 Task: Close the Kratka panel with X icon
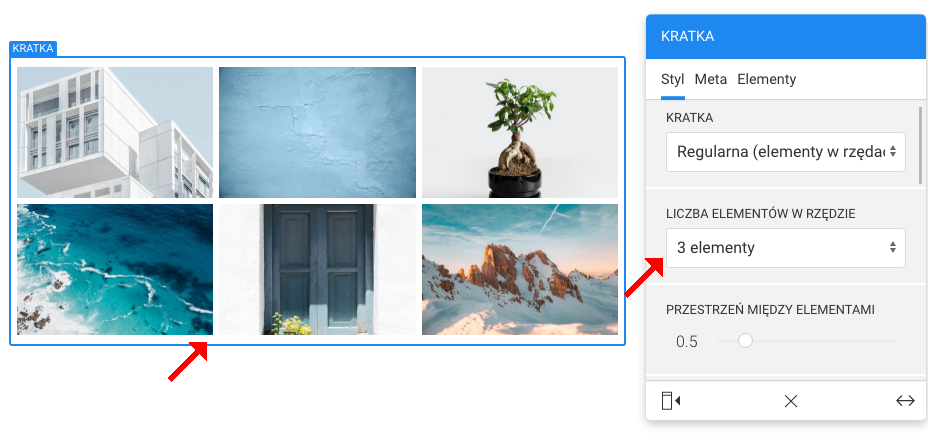791,401
